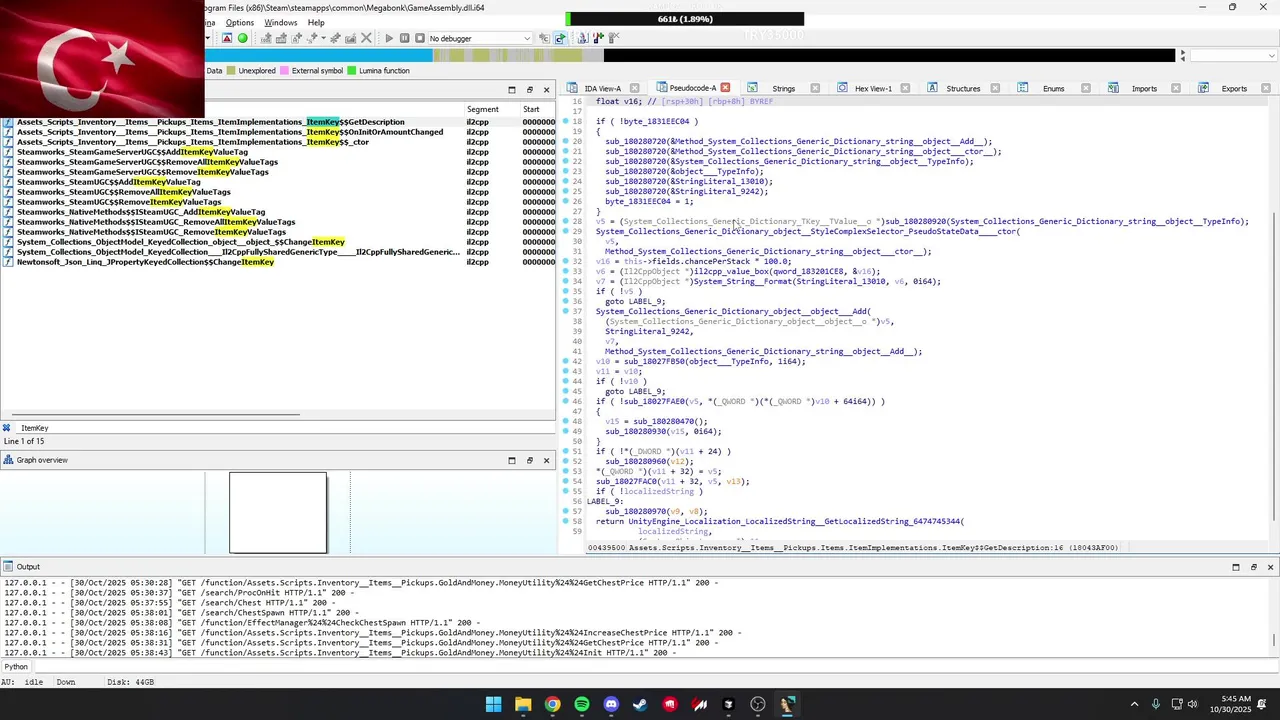Click the External symbol legend color swatch
This screenshot has width=1280, height=720.
tap(284, 71)
